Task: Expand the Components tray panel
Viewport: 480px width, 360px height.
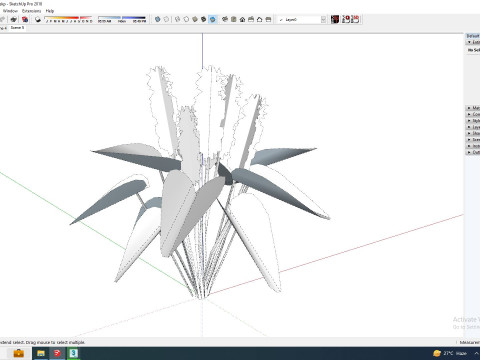Action: 473,114
